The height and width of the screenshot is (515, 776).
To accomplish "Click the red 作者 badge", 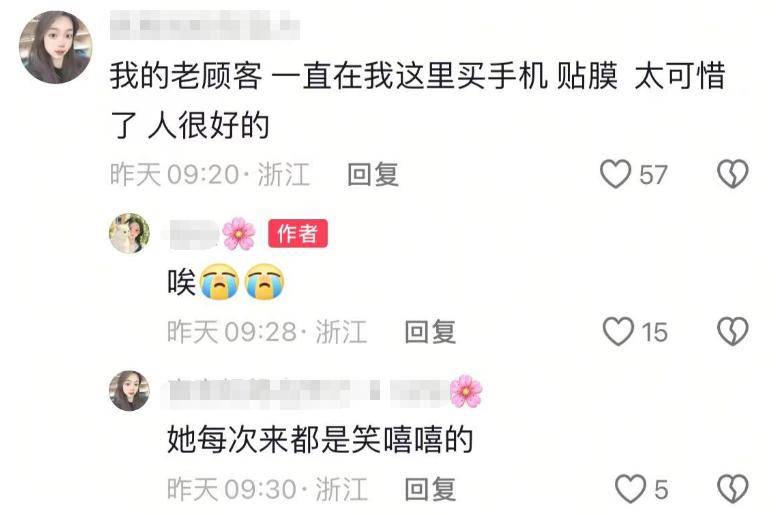I will point(298,233).
